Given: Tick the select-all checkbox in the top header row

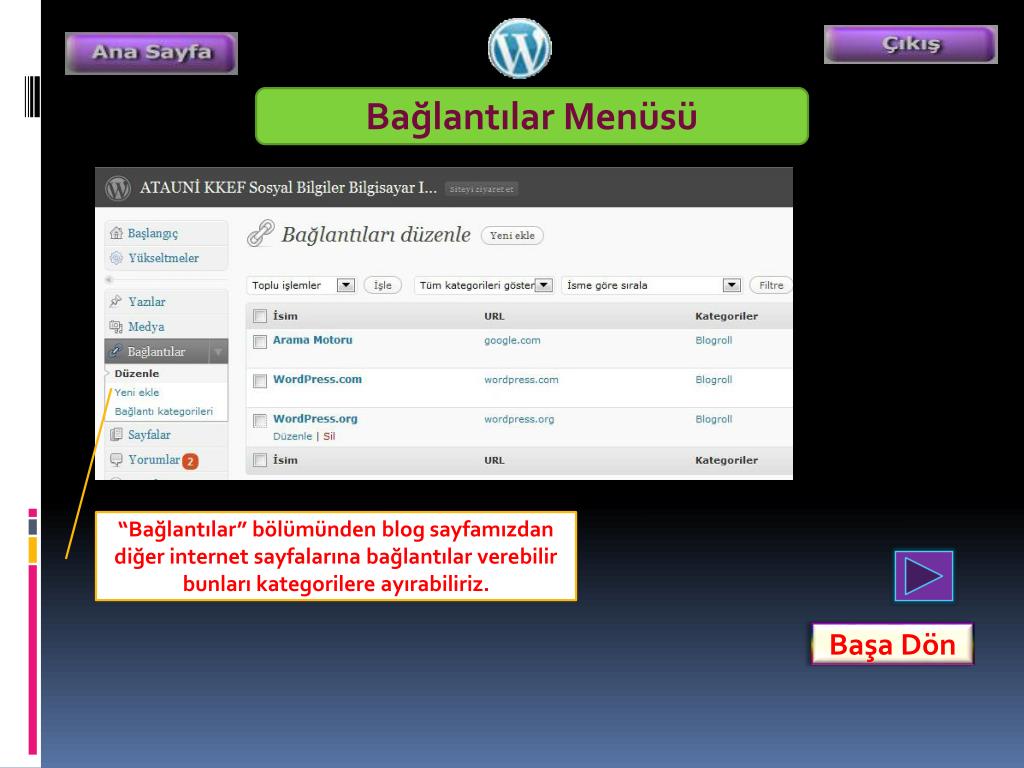Looking at the screenshot, I should pos(260,316).
